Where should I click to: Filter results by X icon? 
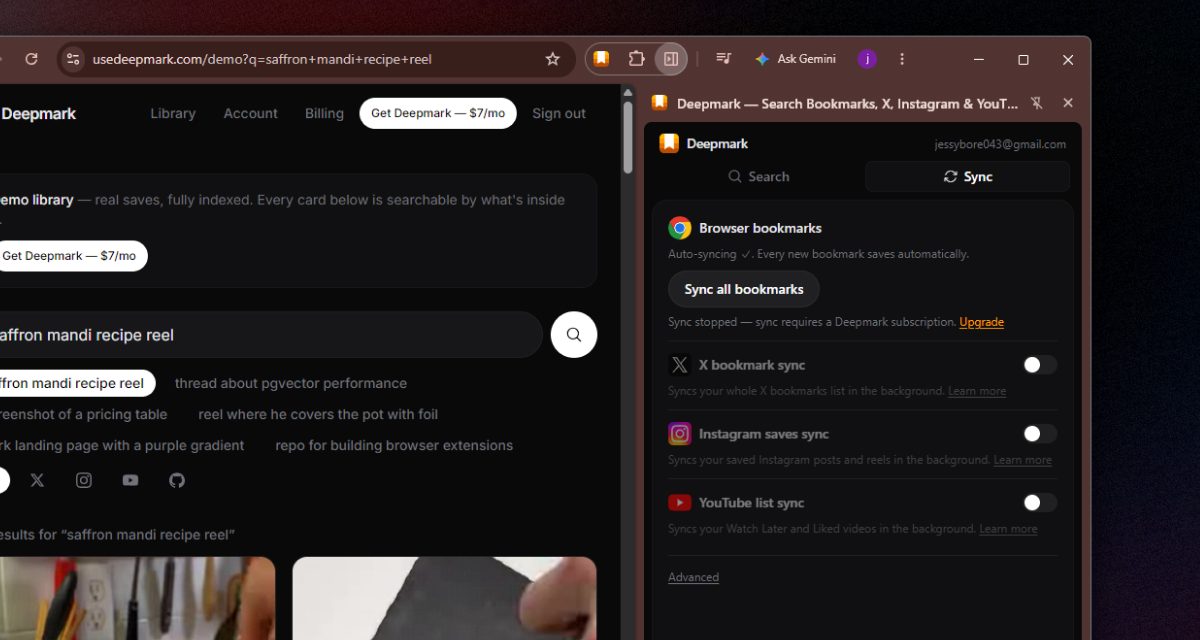(37, 480)
